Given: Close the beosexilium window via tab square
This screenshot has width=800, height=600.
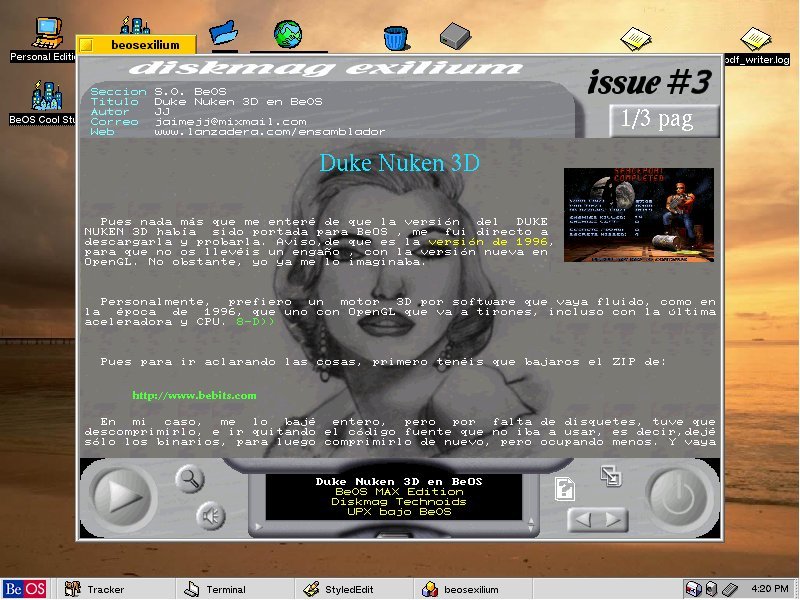Looking at the screenshot, I should tap(86, 45).
